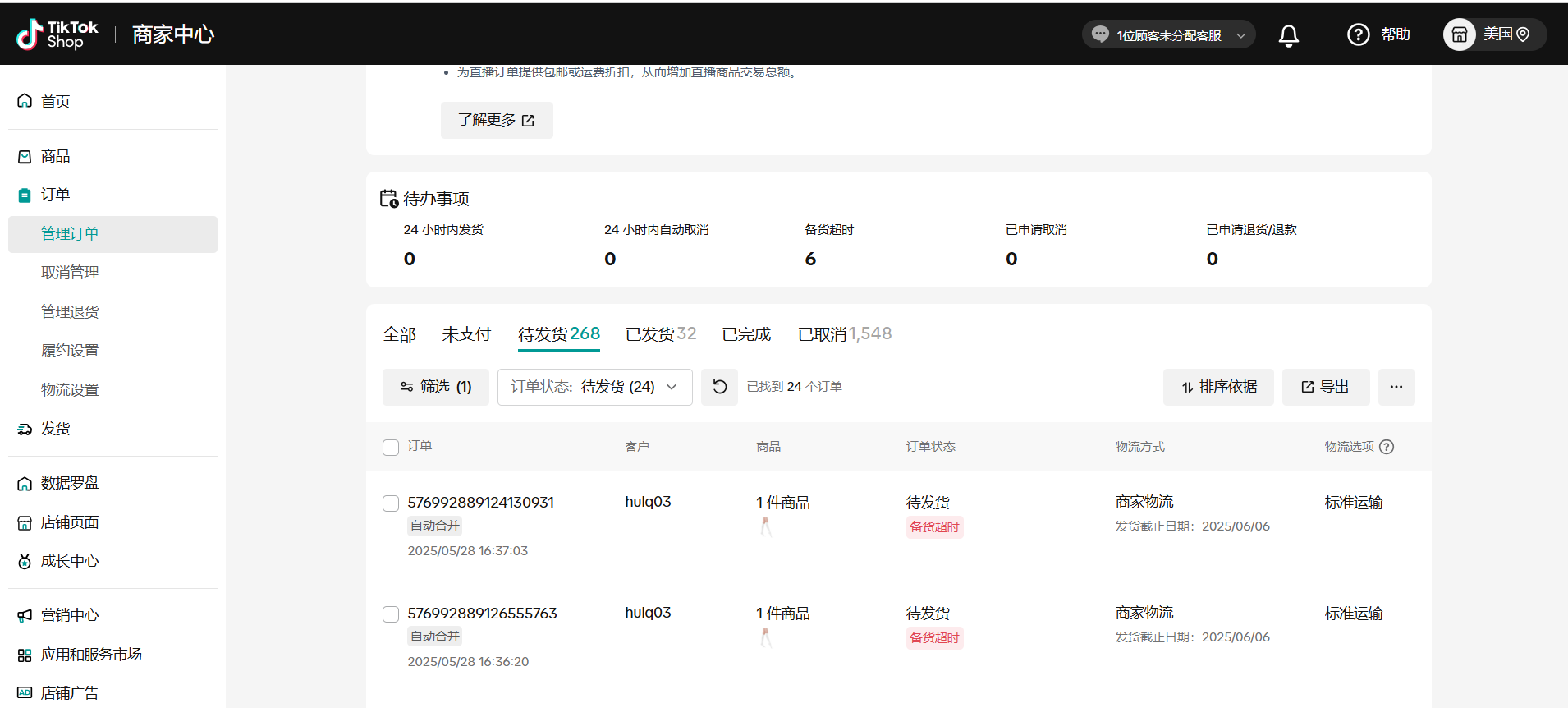
Task: Click the 店铺页面 store icon in sidebar
Action: point(25,522)
